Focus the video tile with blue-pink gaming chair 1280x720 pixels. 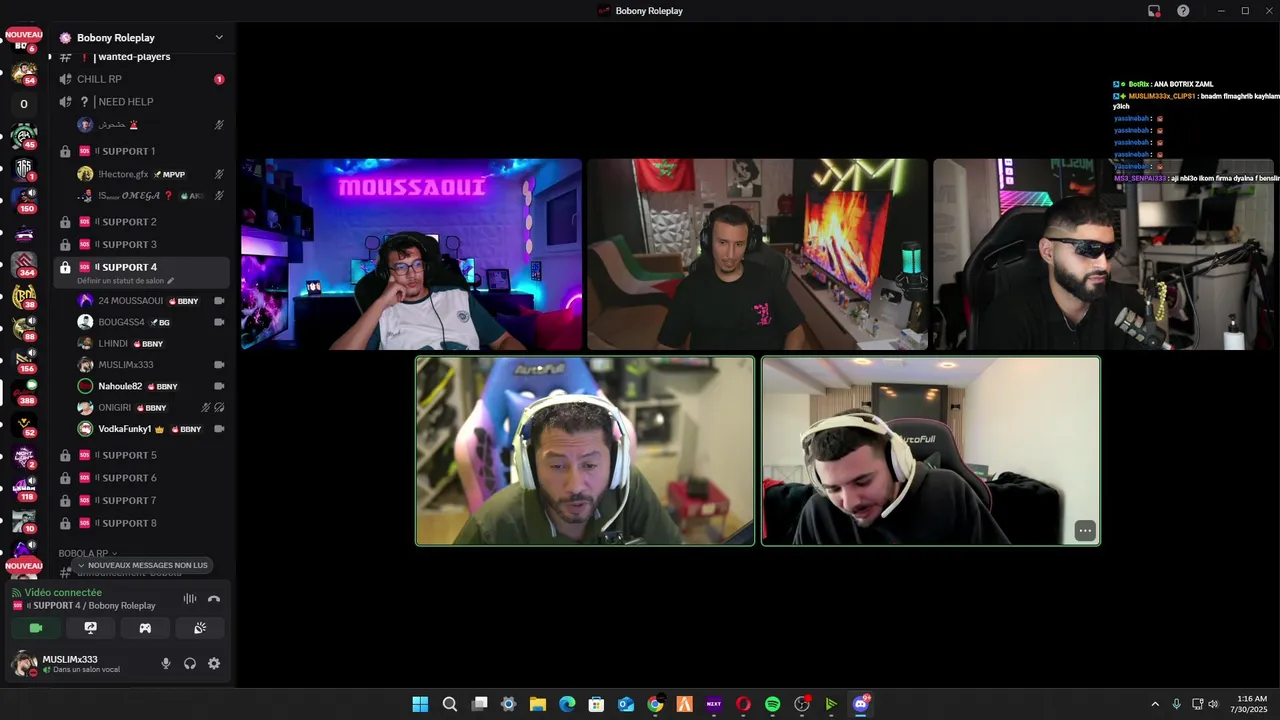[x=585, y=451]
